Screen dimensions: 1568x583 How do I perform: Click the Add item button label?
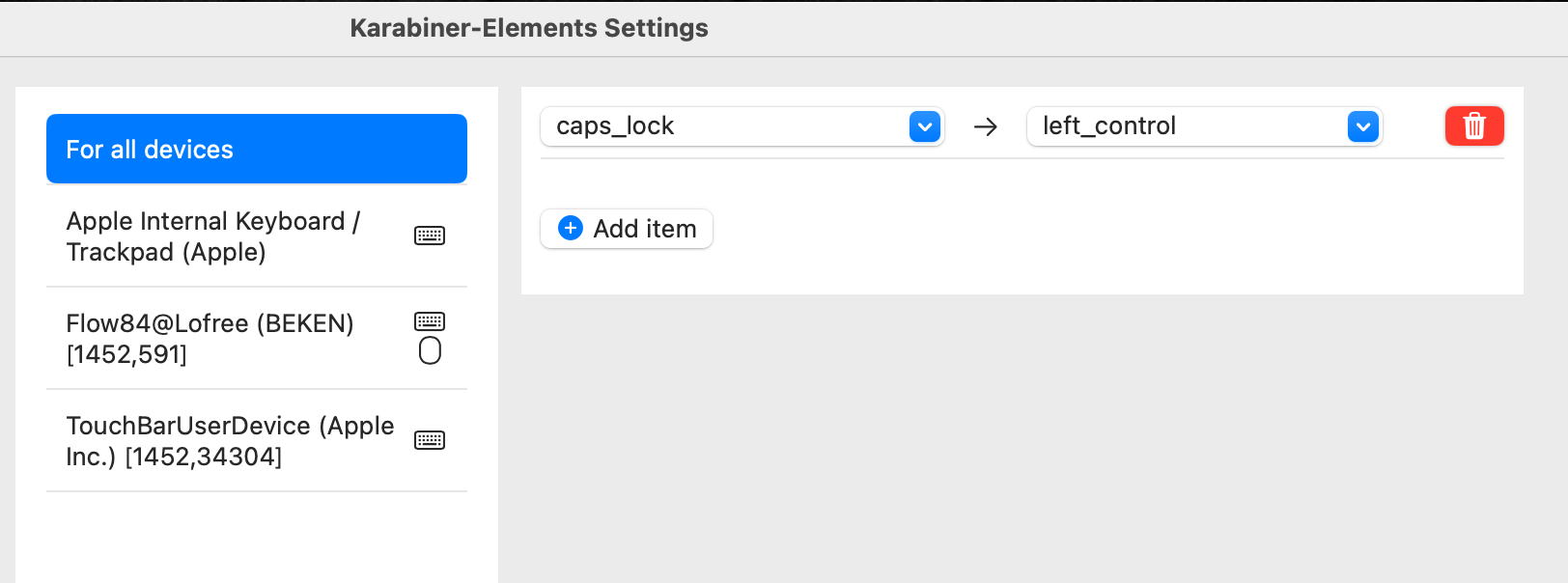tap(644, 229)
